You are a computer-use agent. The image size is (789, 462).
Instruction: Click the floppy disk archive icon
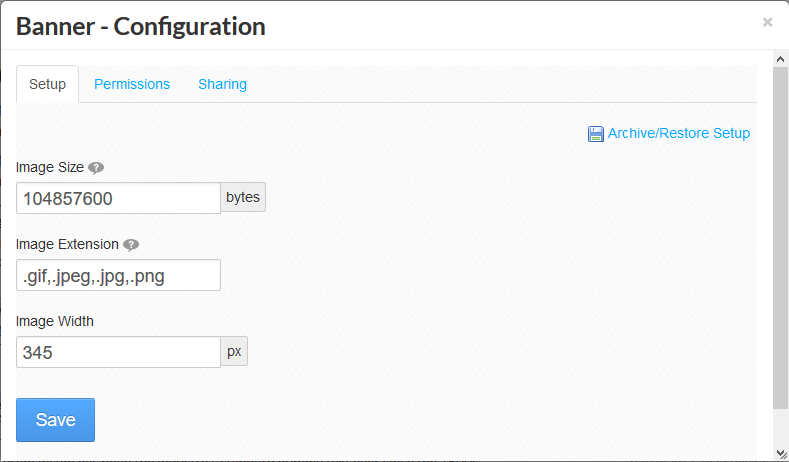tap(596, 134)
